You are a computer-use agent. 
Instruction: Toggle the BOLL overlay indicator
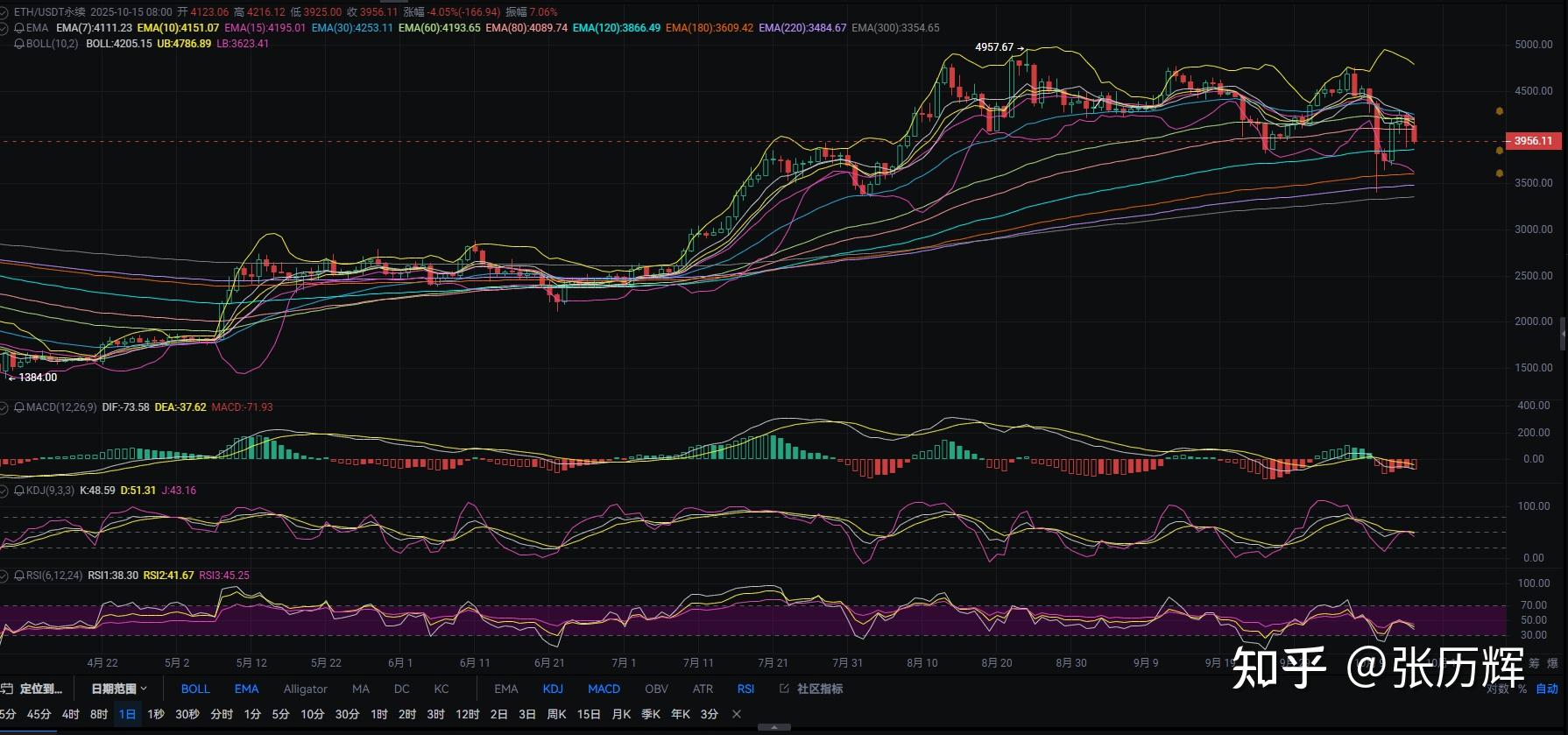(195, 689)
